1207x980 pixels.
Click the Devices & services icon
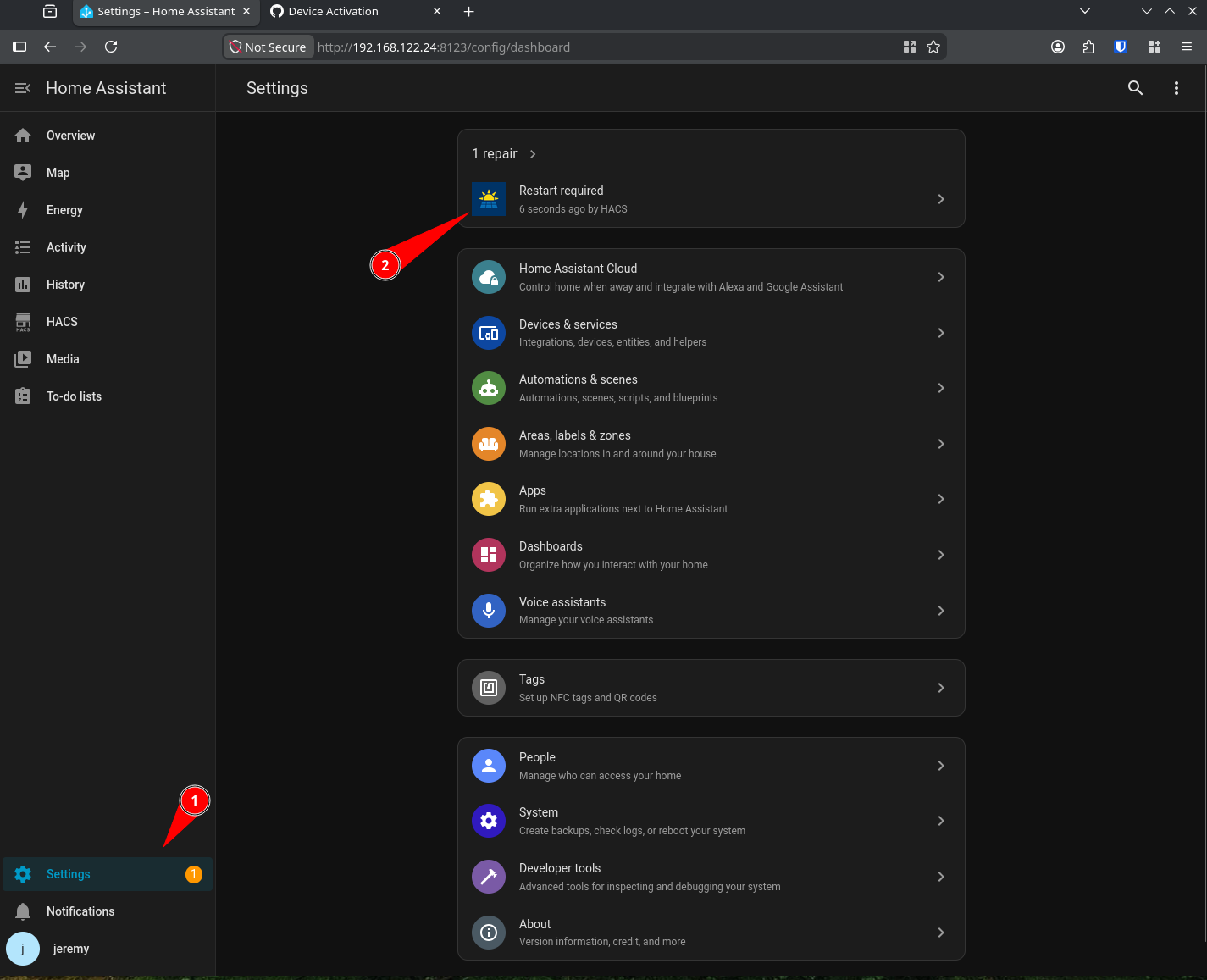(489, 333)
